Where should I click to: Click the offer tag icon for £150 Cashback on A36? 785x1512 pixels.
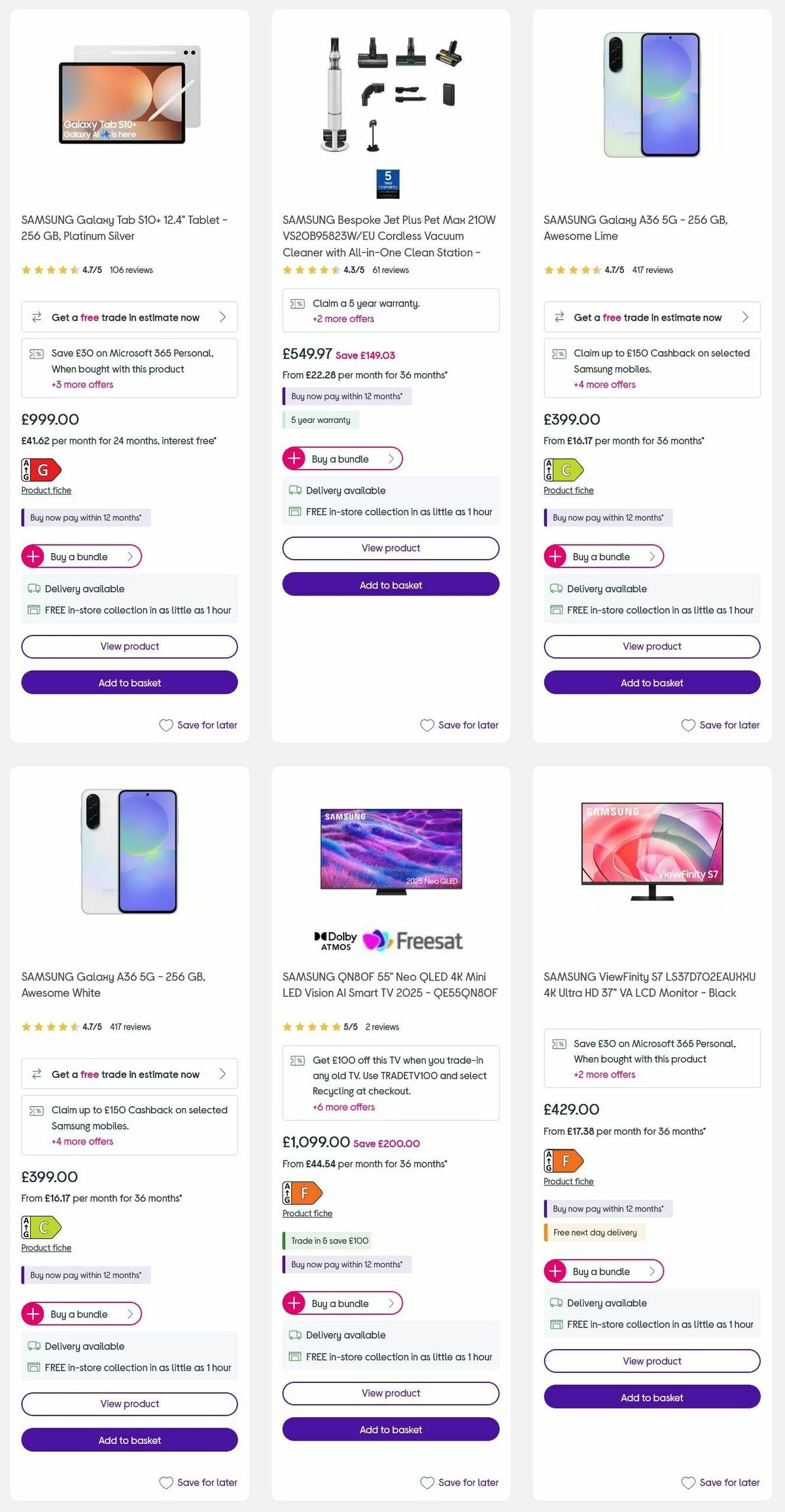coord(559,353)
